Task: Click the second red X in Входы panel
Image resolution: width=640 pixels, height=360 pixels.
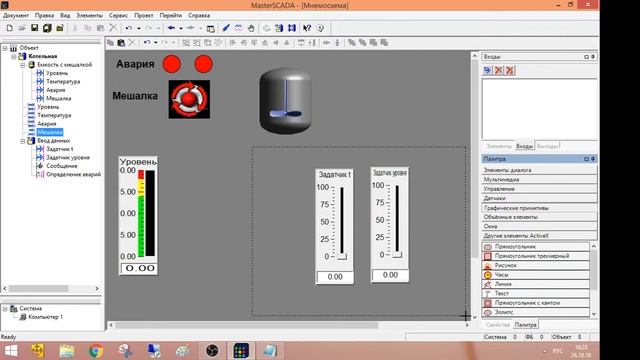Action: 510,70
